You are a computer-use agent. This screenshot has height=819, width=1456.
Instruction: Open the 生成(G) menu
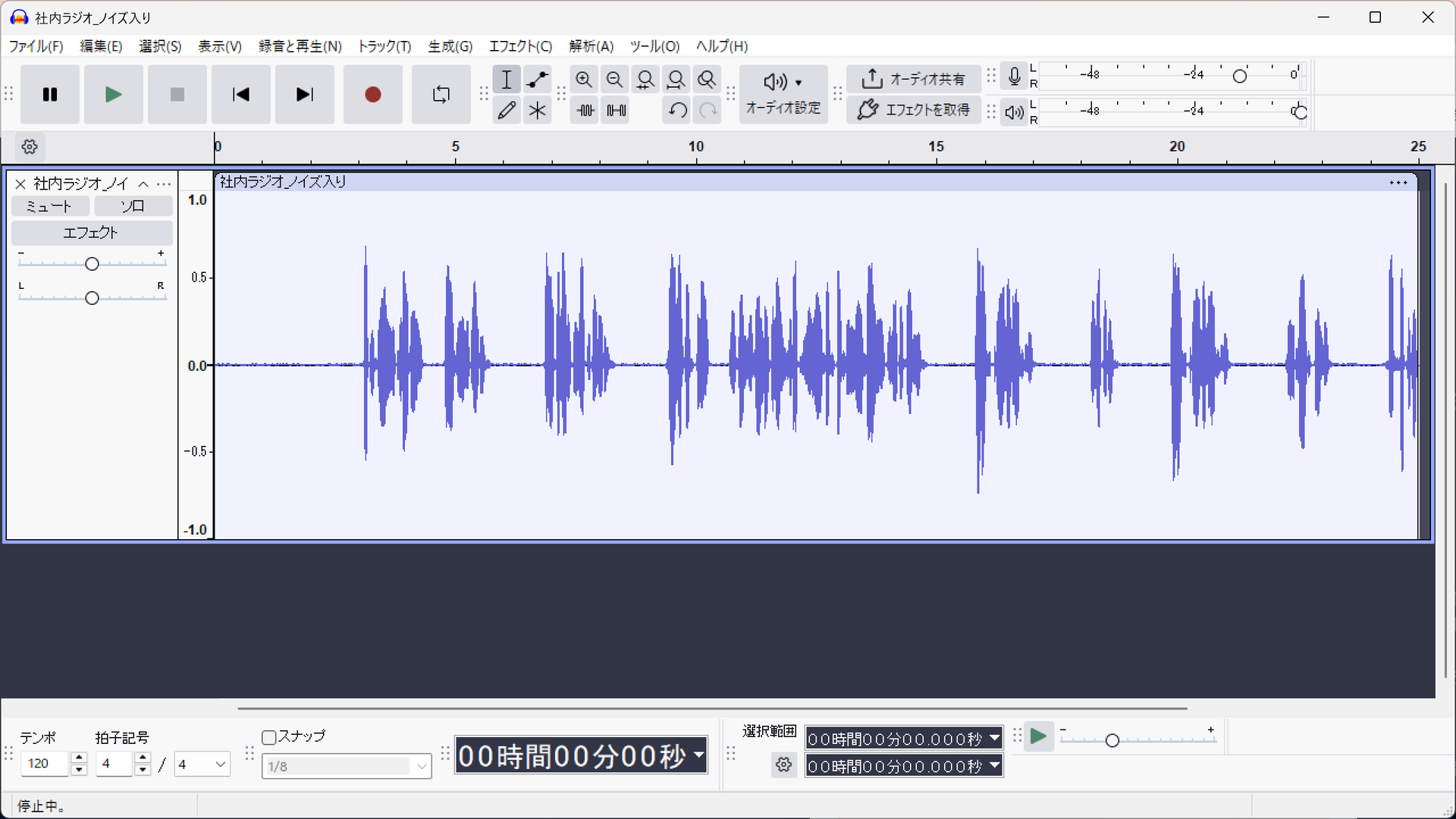tap(450, 46)
